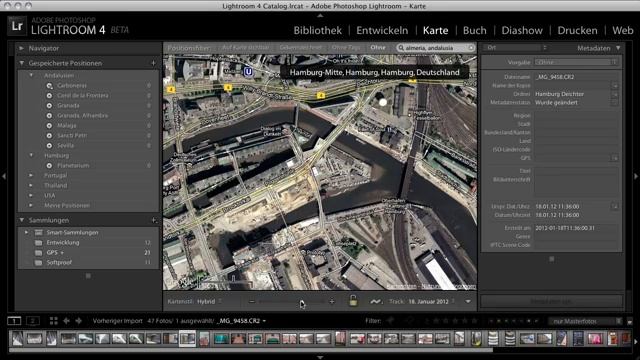Add a new collection with plus icon
This screenshot has width=640, height=360.
pos(154,220)
